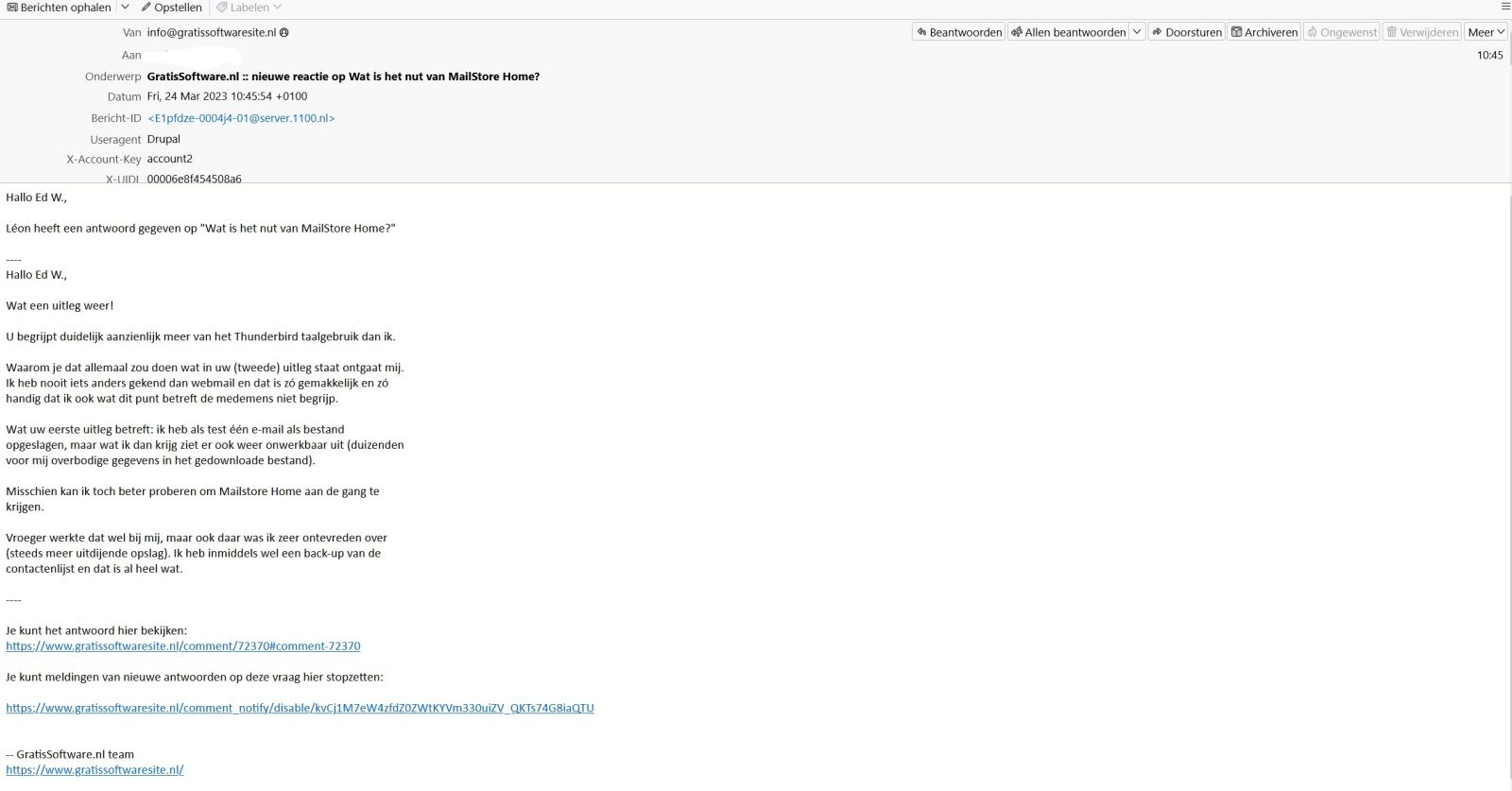Screen dimensions: 1512x791
Task: Mark message as junk with Ongewenst
Action: pos(1341,32)
